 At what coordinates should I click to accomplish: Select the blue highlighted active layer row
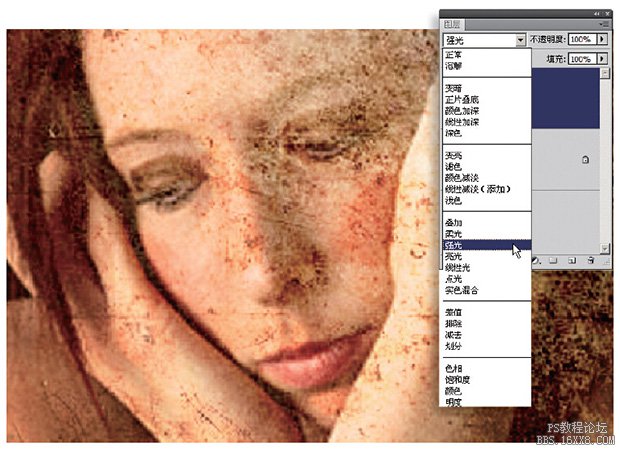(x=565, y=98)
